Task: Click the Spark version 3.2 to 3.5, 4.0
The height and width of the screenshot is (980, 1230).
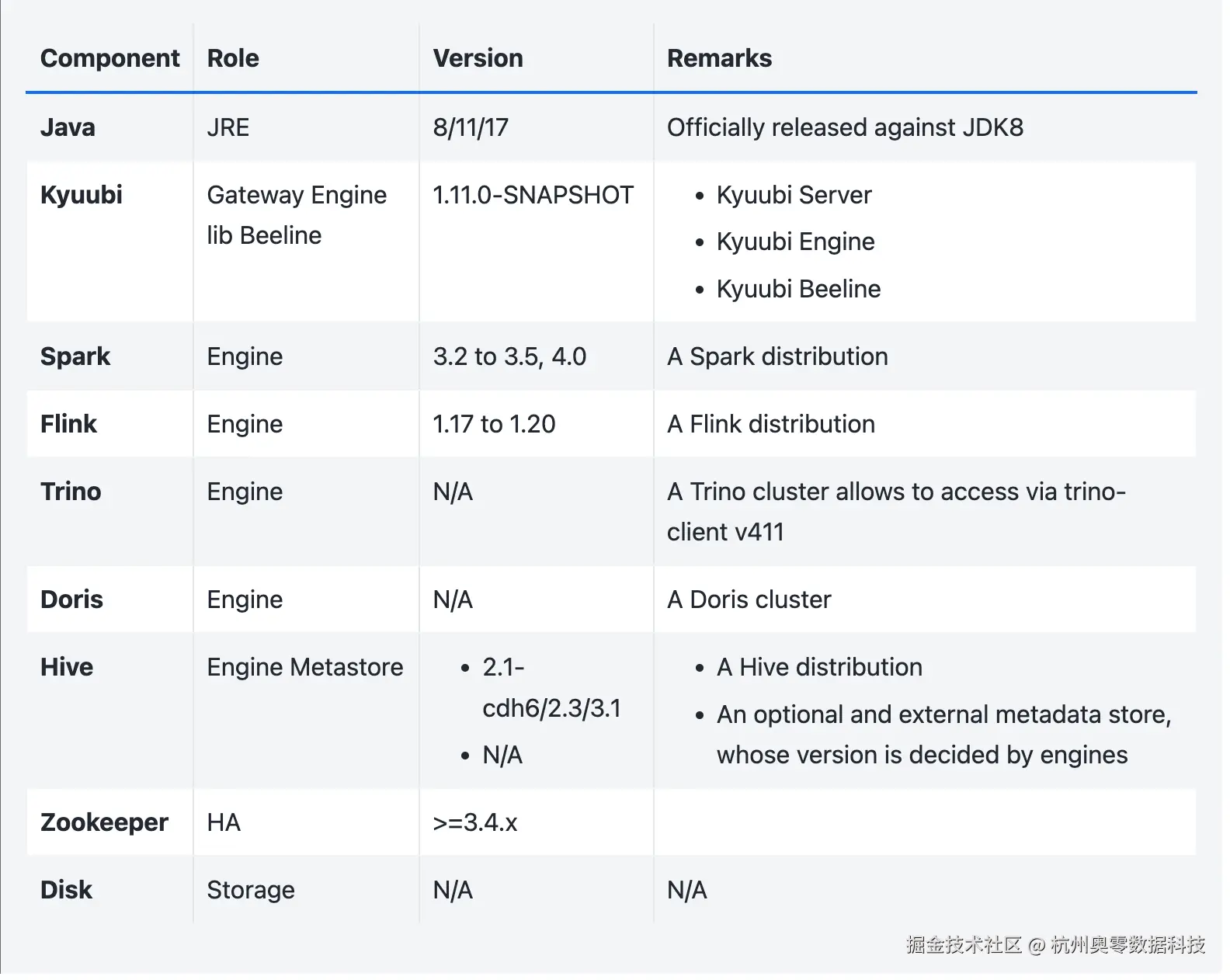Action: tap(509, 356)
